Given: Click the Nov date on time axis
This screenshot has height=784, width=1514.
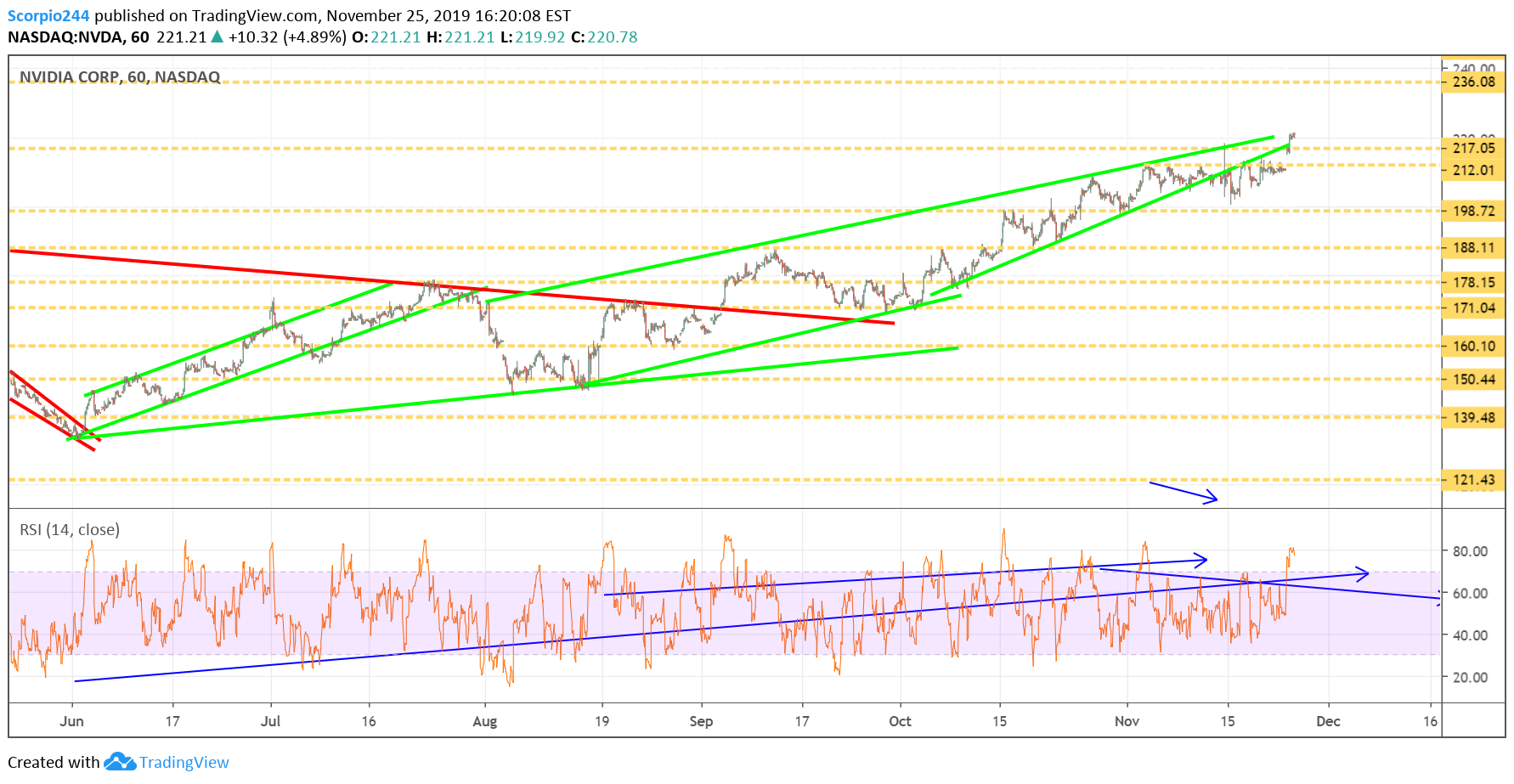Looking at the screenshot, I should click(1127, 721).
